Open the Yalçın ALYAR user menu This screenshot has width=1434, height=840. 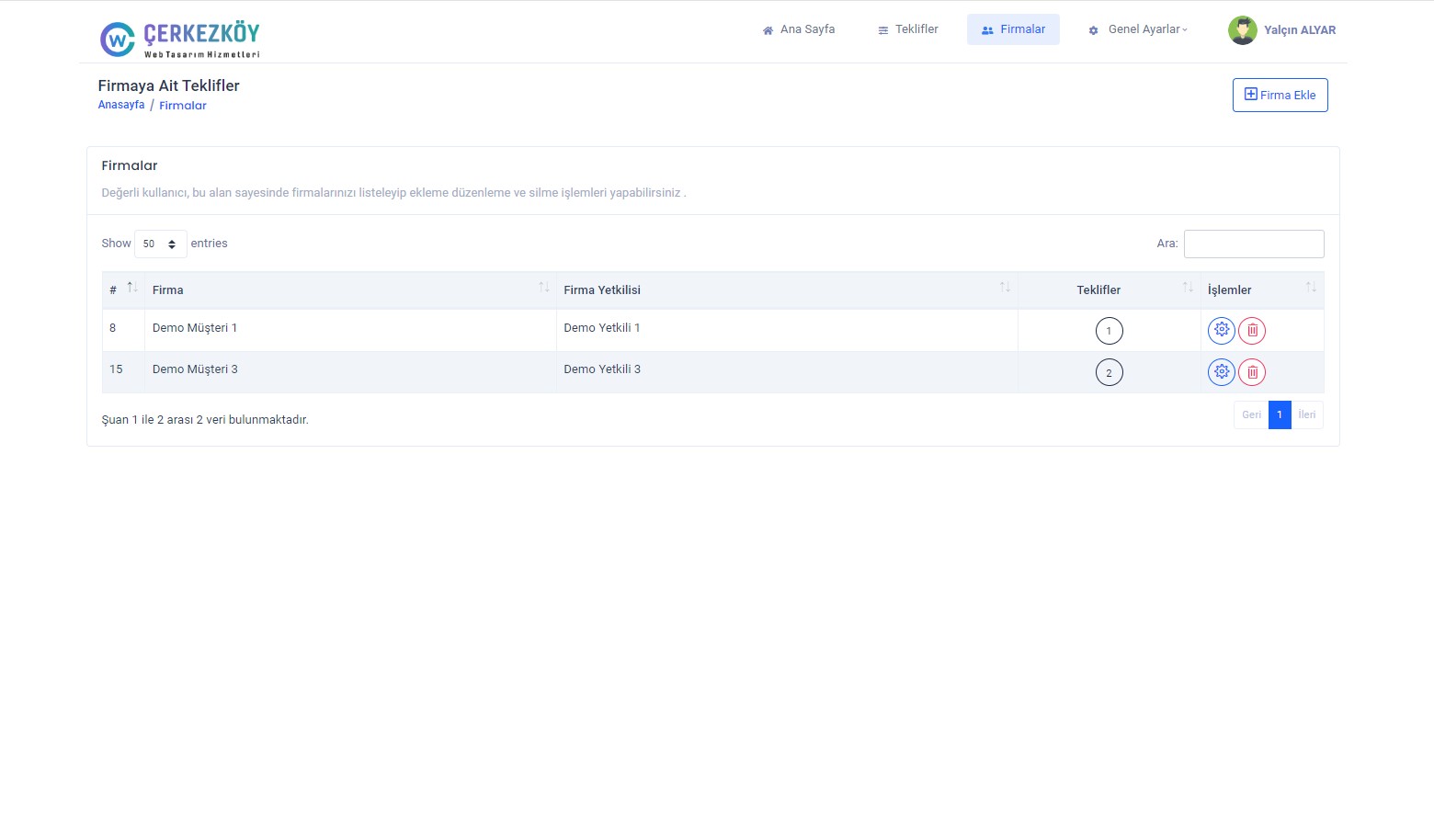pyautogui.click(x=1299, y=30)
